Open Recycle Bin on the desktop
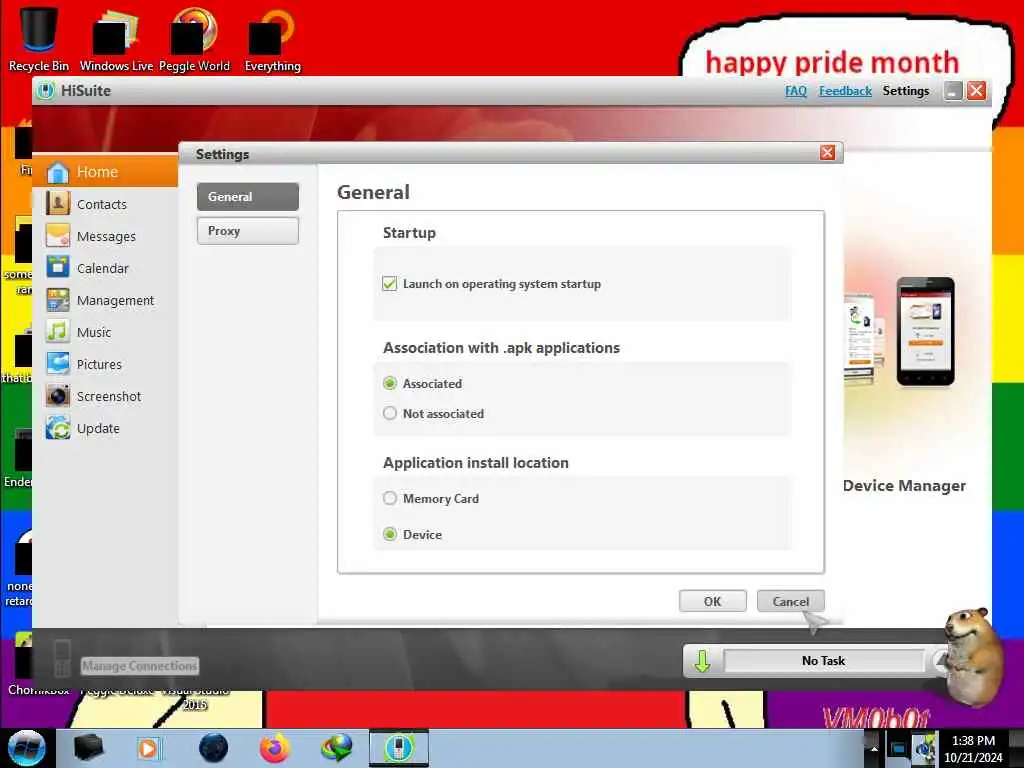The height and width of the screenshot is (768, 1024). pyautogui.click(x=39, y=38)
